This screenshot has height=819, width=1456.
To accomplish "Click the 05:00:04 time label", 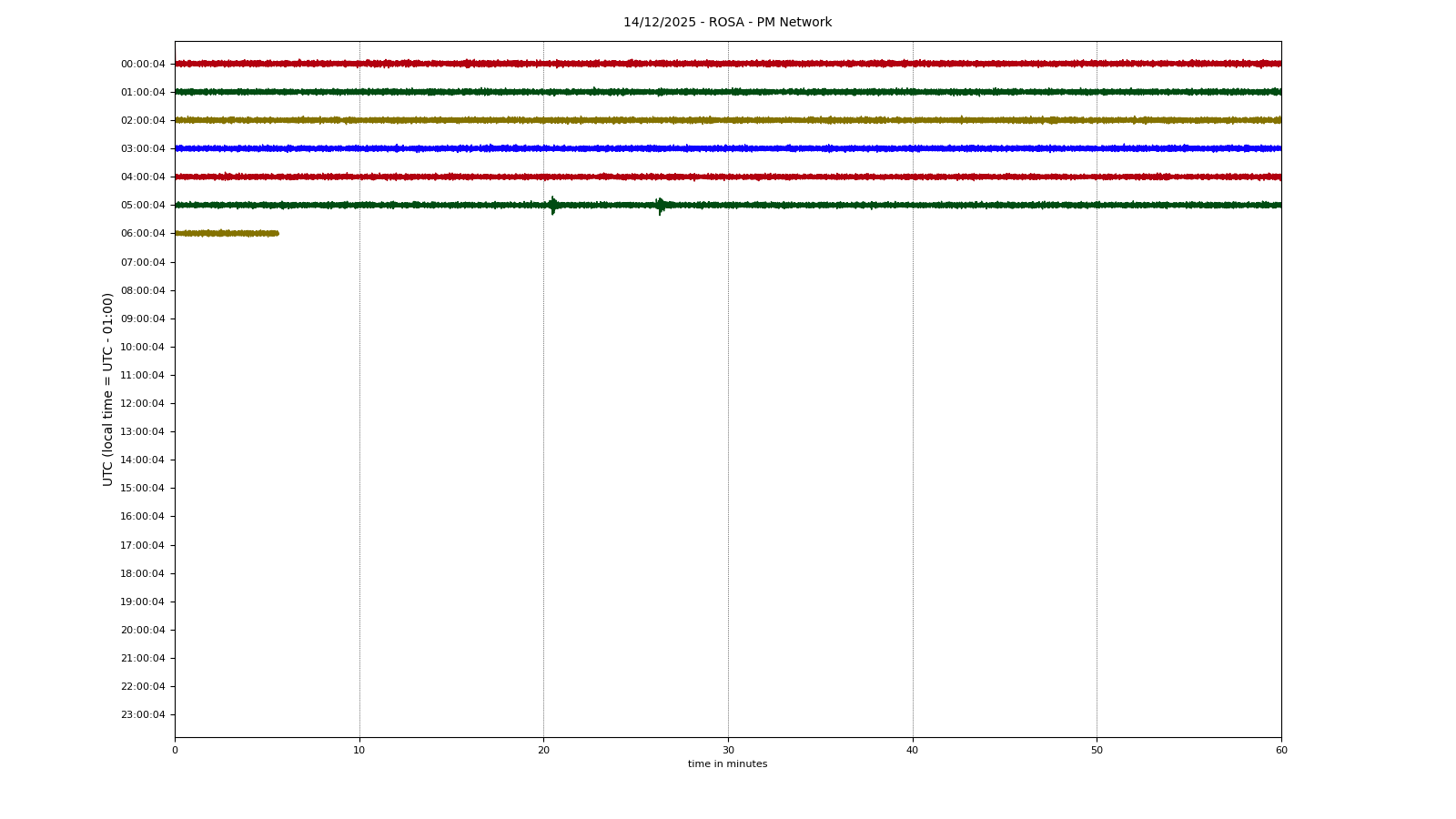I will click(143, 206).
